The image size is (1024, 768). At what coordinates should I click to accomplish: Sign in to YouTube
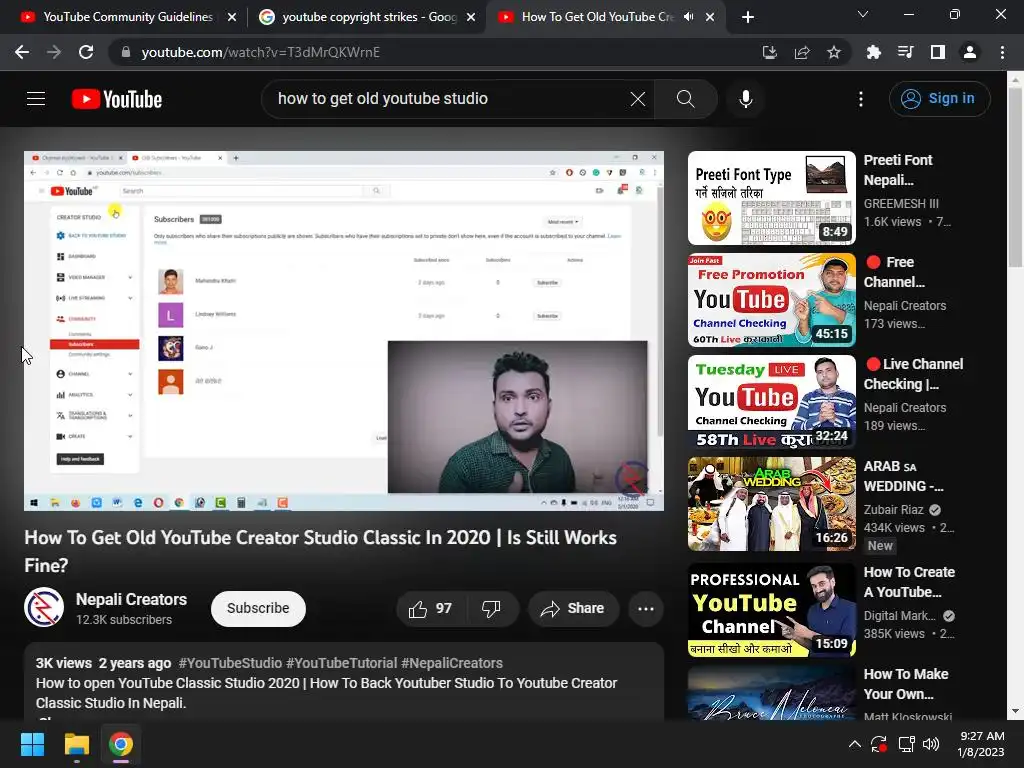tap(939, 99)
